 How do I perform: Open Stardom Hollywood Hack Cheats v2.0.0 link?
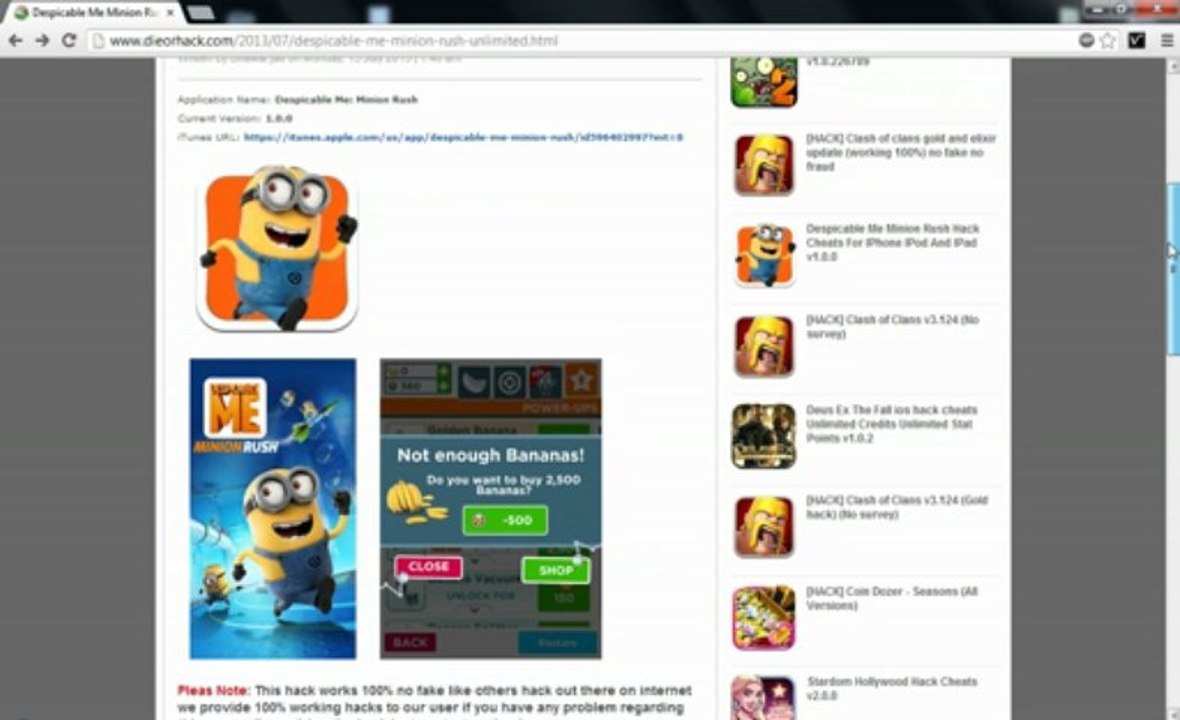point(893,688)
